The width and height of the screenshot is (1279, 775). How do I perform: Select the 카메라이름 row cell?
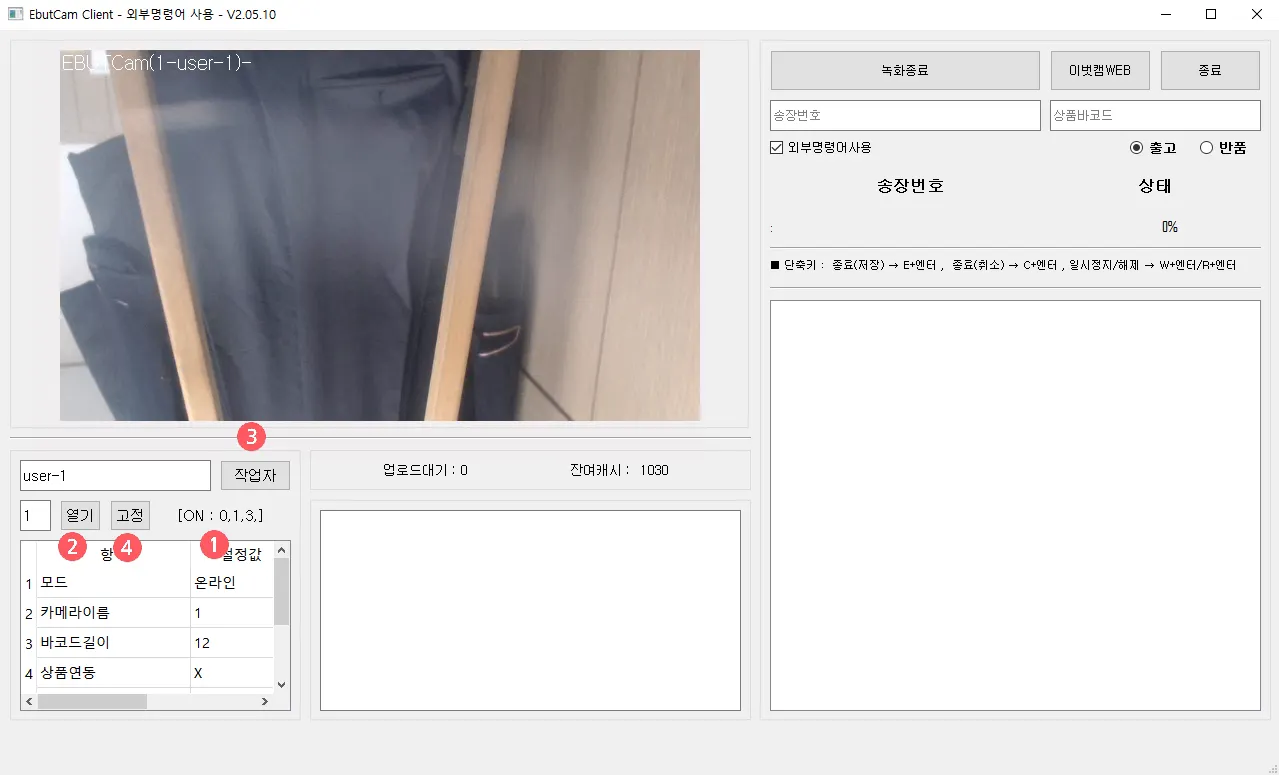tap(113, 613)
